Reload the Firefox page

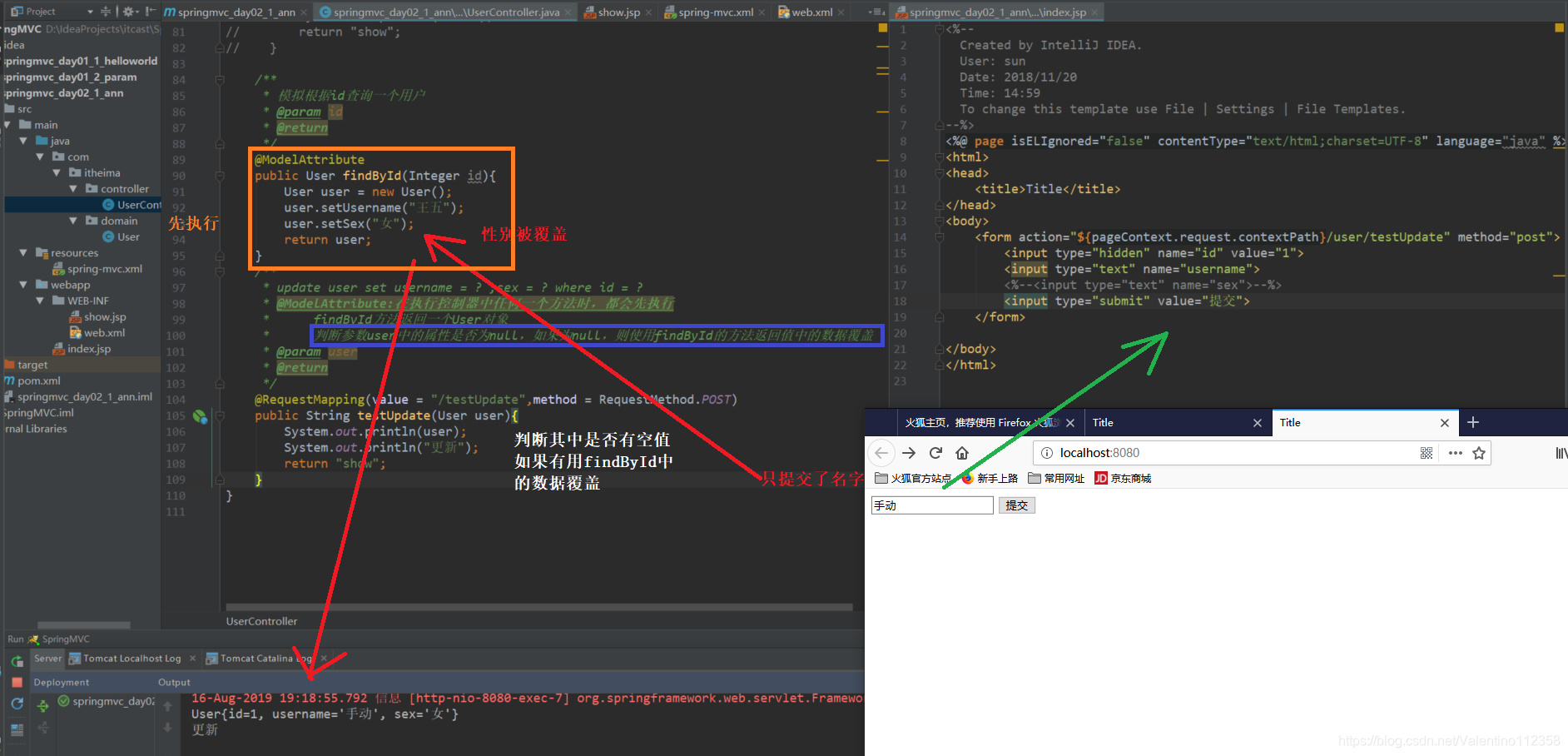tap(935, 453)
